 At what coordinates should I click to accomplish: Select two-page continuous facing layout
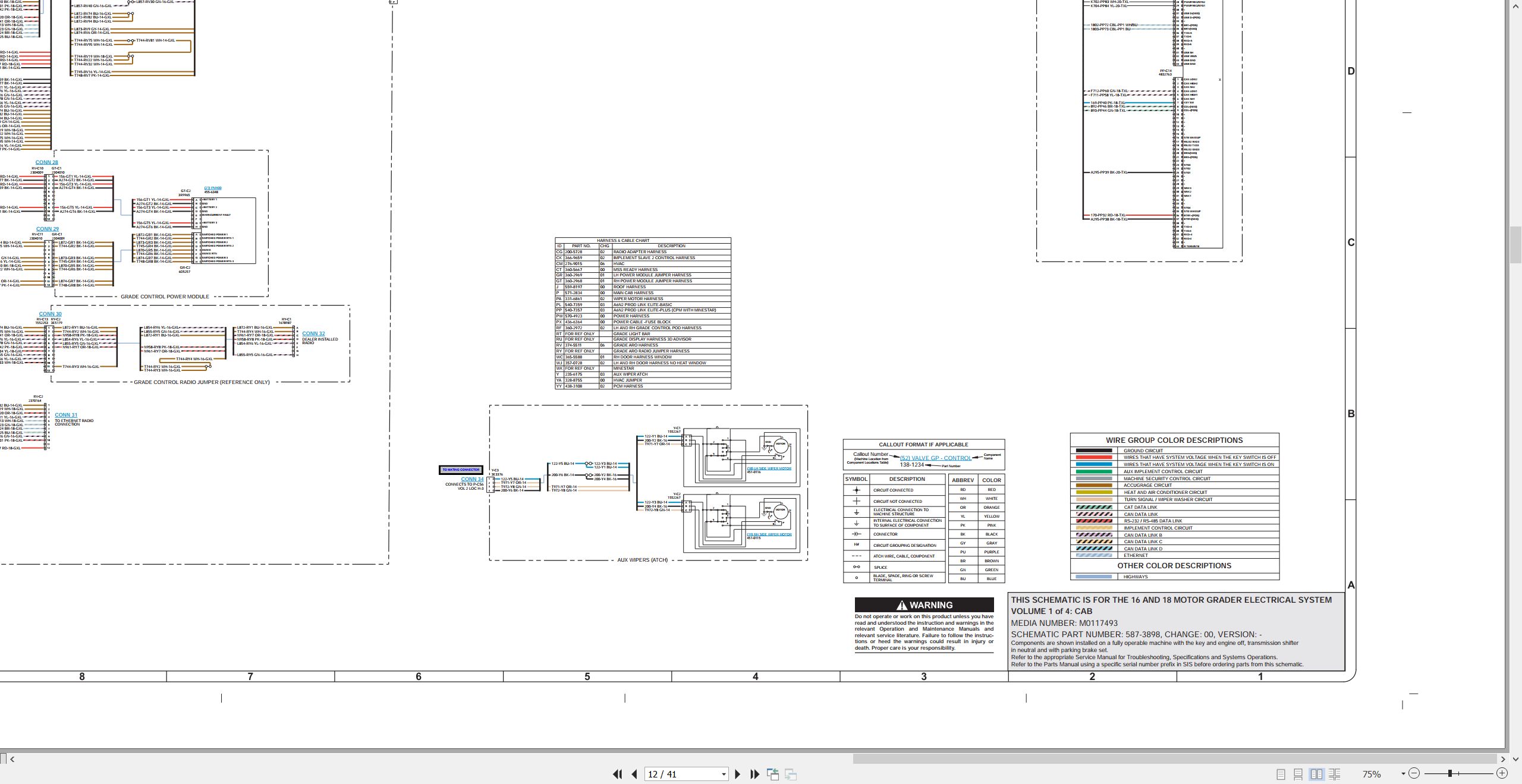(1334, 774)
